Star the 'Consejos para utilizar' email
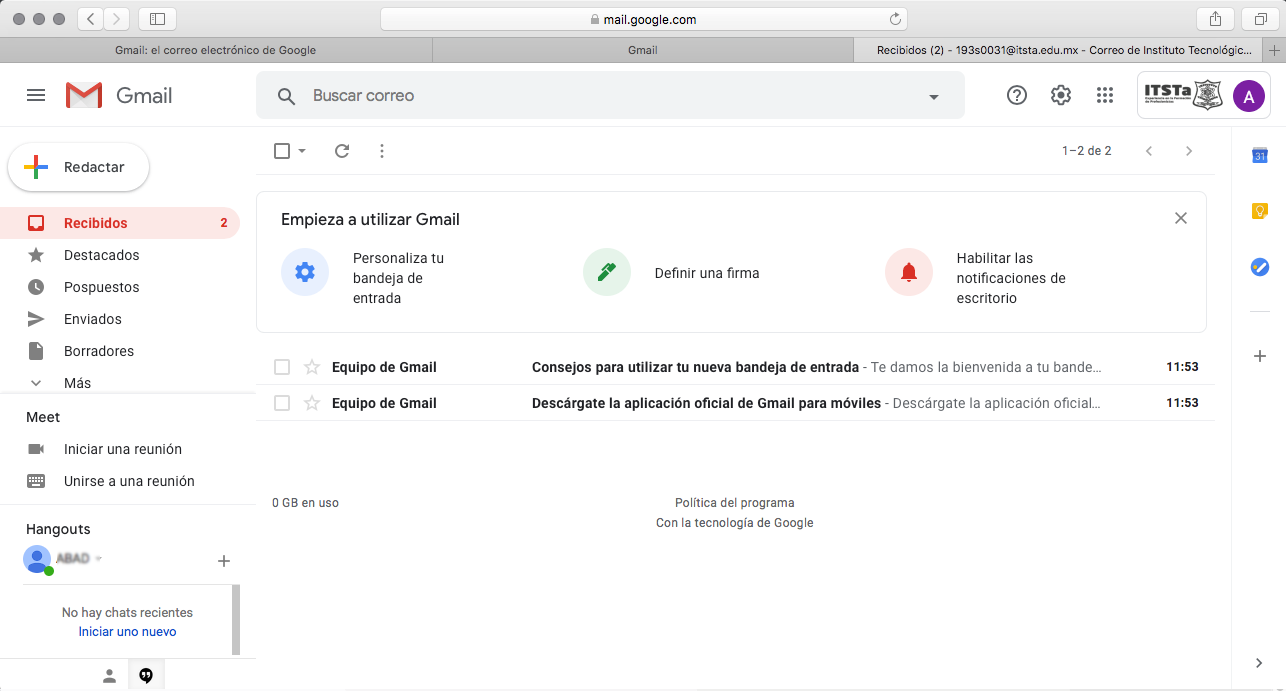 [x=312, y=367]
